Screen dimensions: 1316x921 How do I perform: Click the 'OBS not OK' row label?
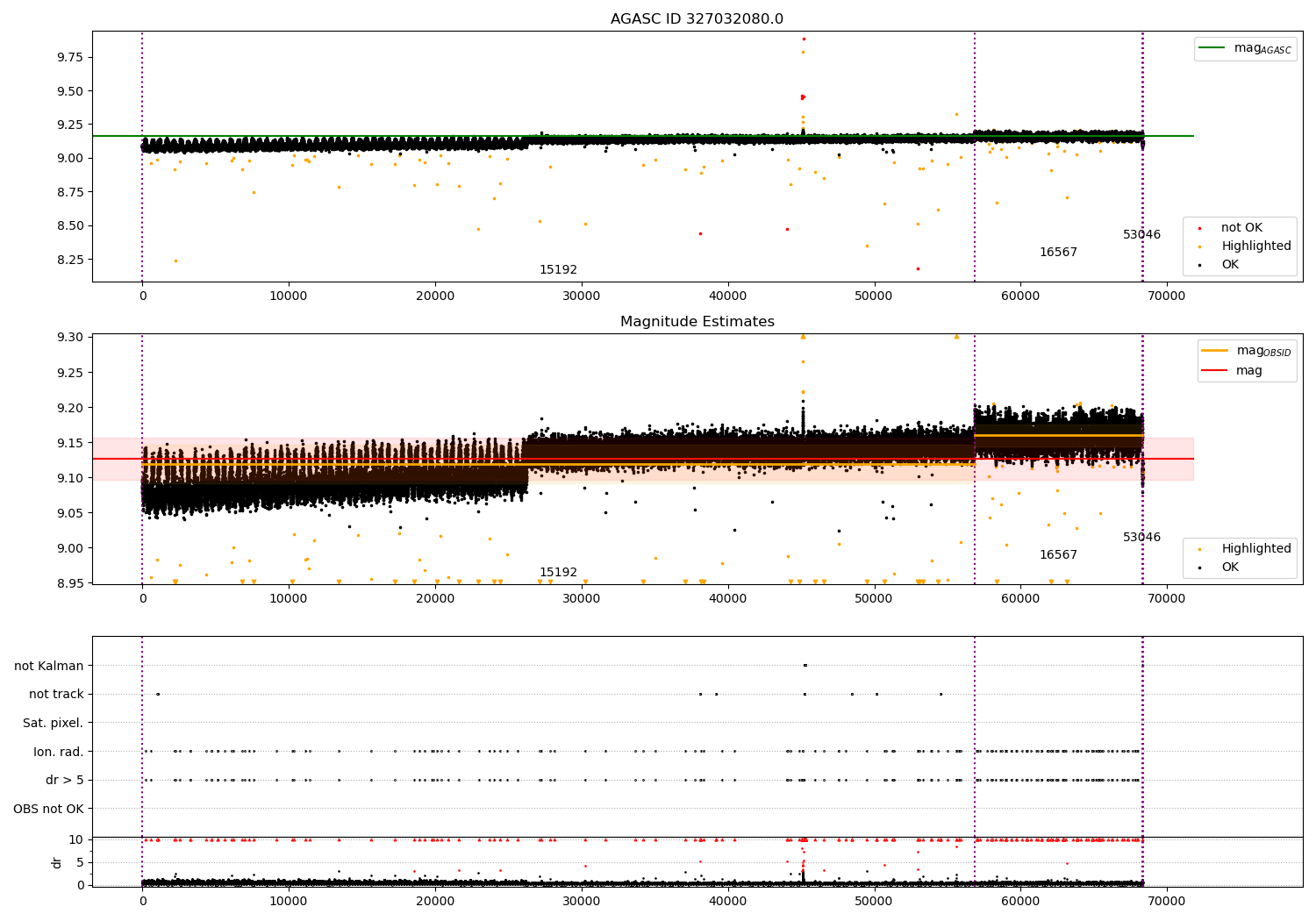point(49,810)
